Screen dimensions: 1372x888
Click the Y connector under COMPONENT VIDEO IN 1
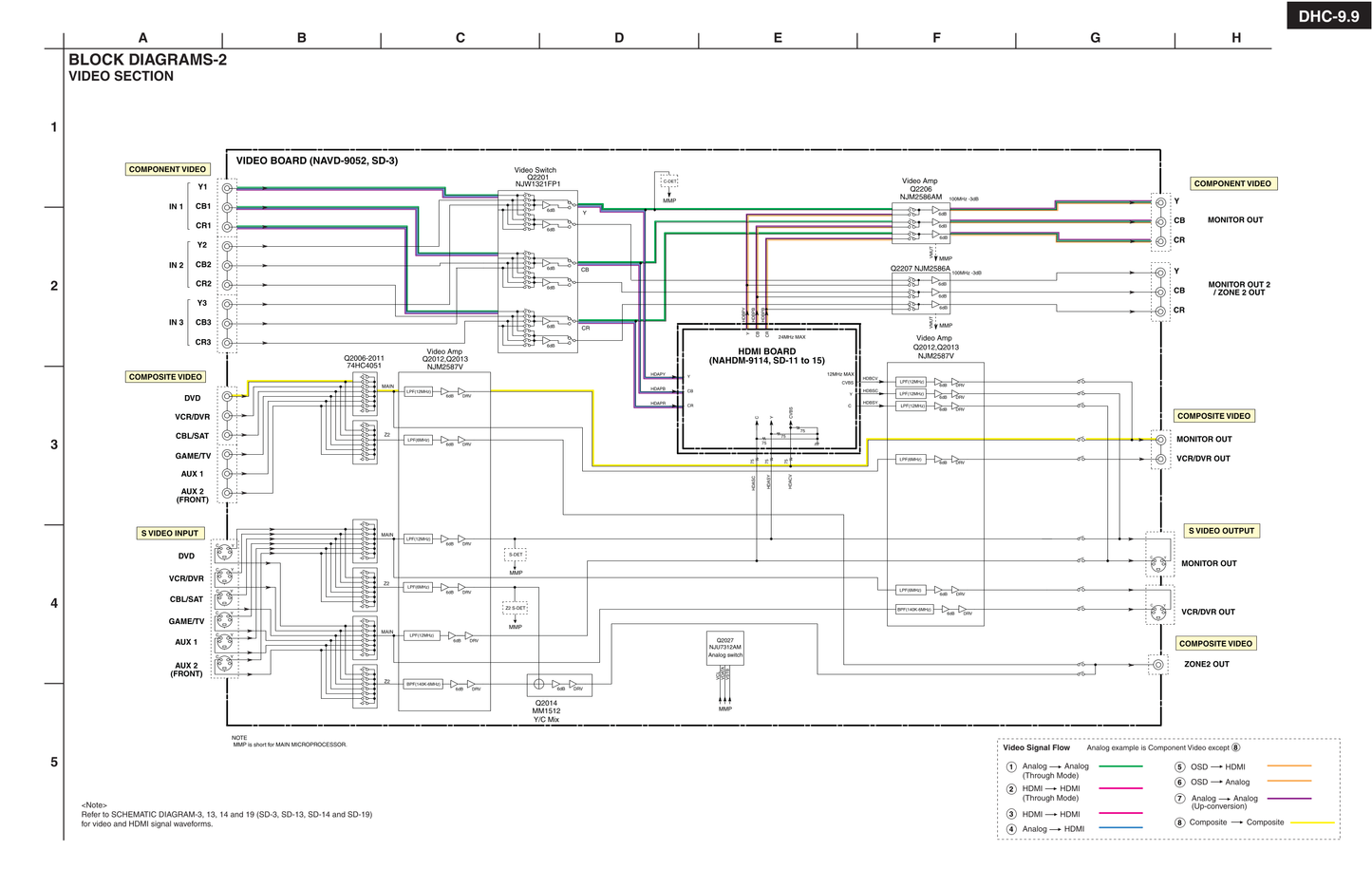click(x=226, y=187)
